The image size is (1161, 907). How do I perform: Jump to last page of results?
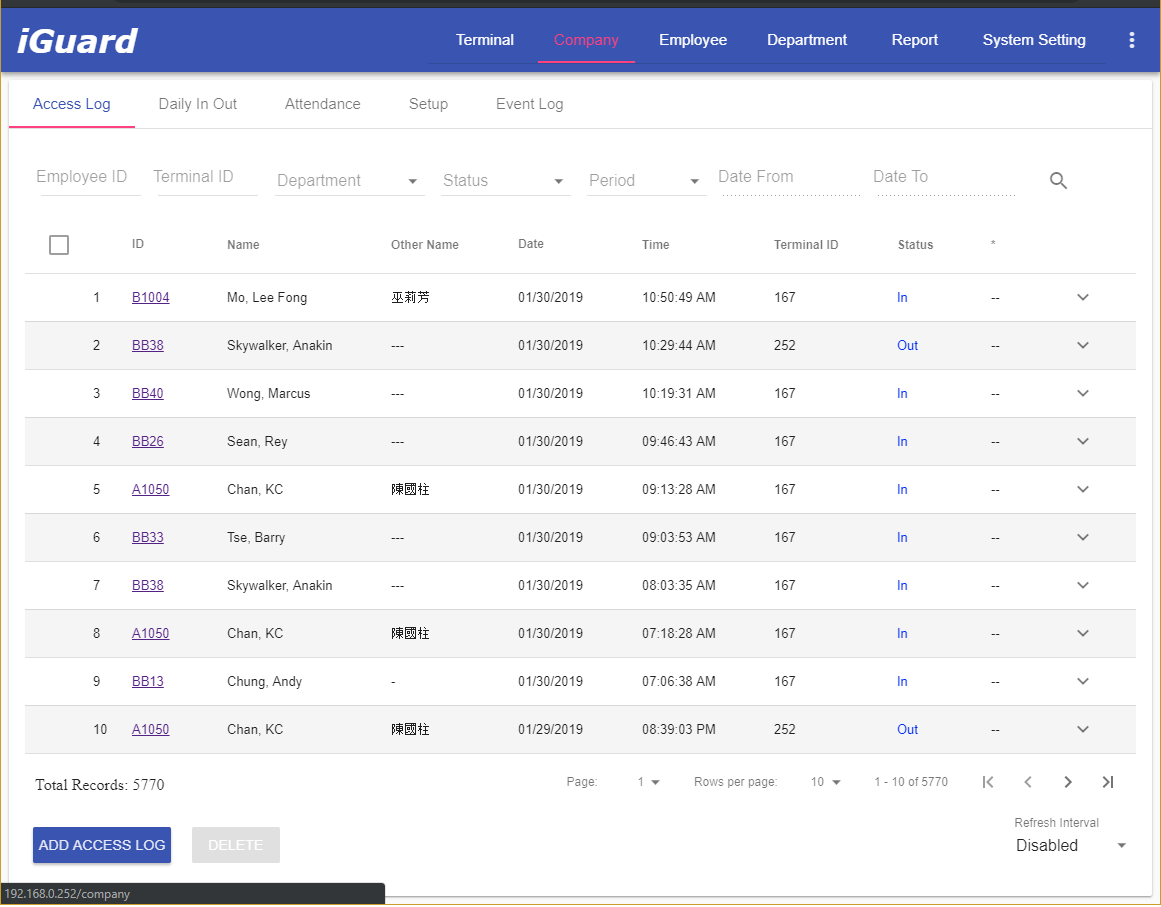click(x=1108, y=782)
